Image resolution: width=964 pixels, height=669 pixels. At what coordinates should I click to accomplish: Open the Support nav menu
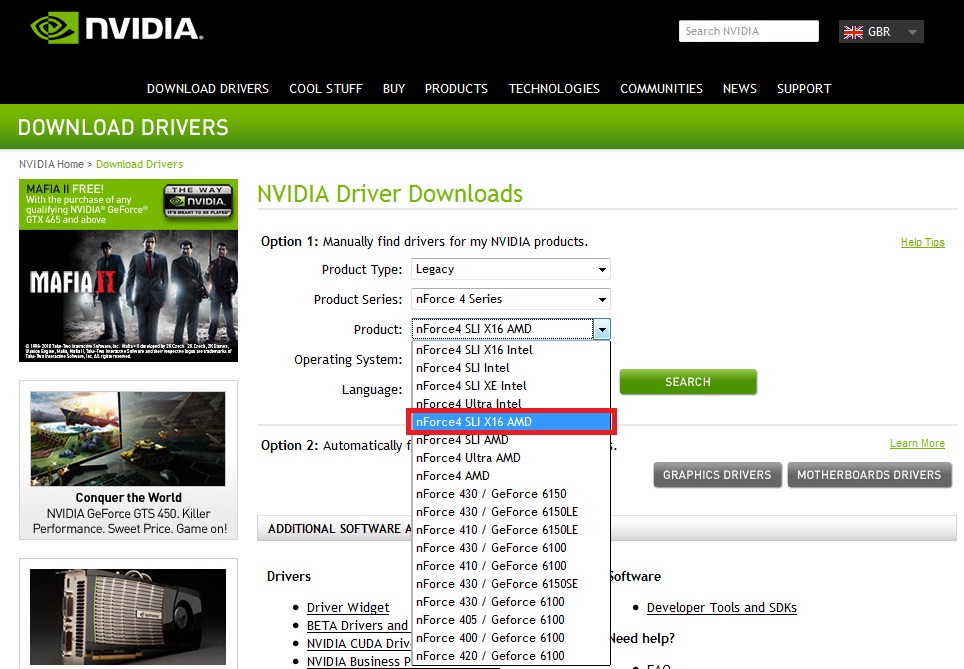coord(804,89)
